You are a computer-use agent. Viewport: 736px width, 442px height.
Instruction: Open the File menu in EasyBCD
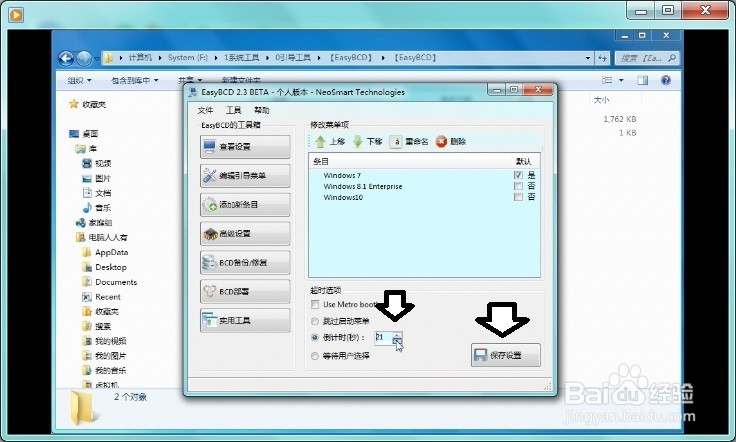[x=205, y=110]
